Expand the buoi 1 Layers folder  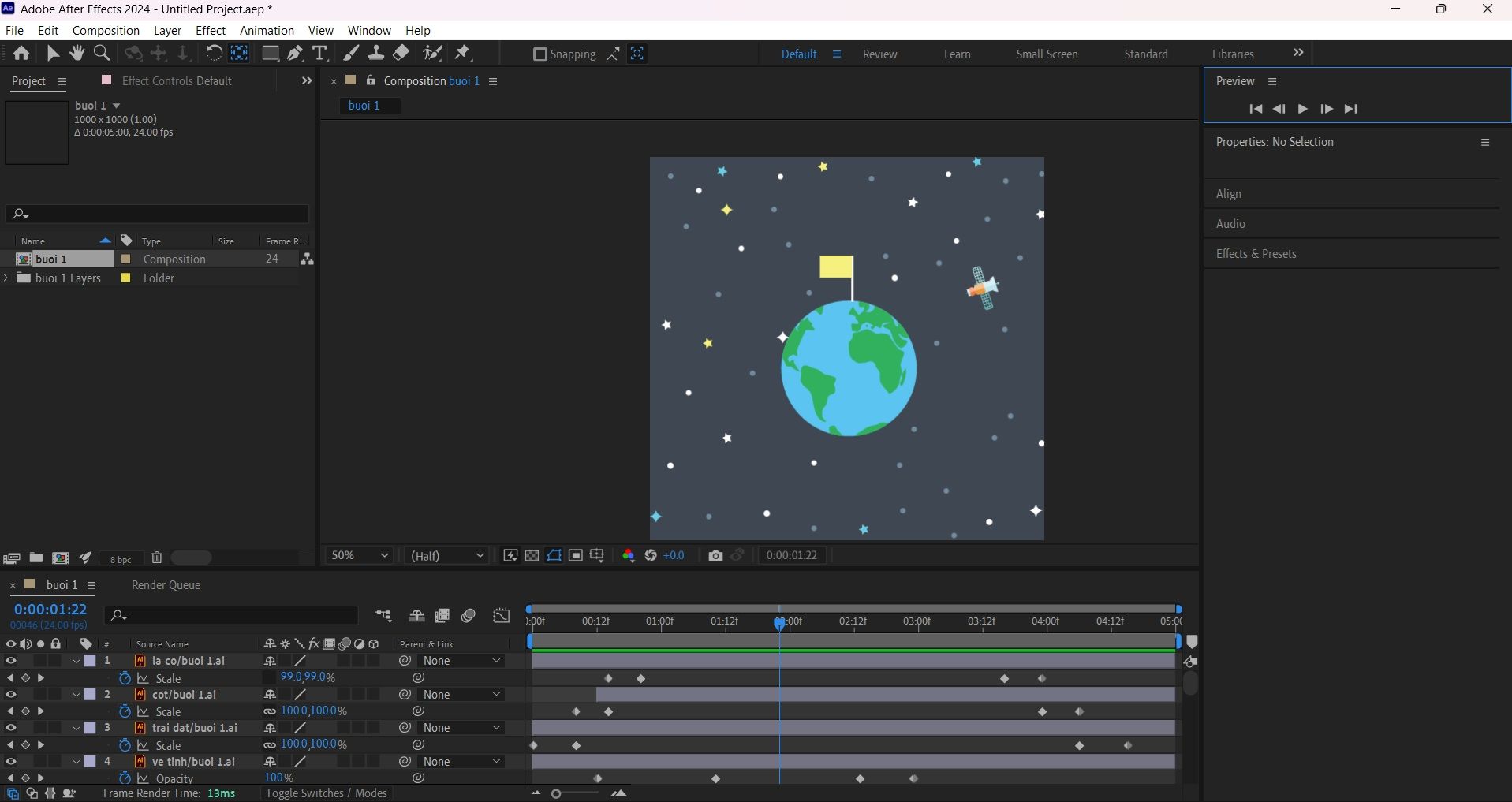(6, 278)
